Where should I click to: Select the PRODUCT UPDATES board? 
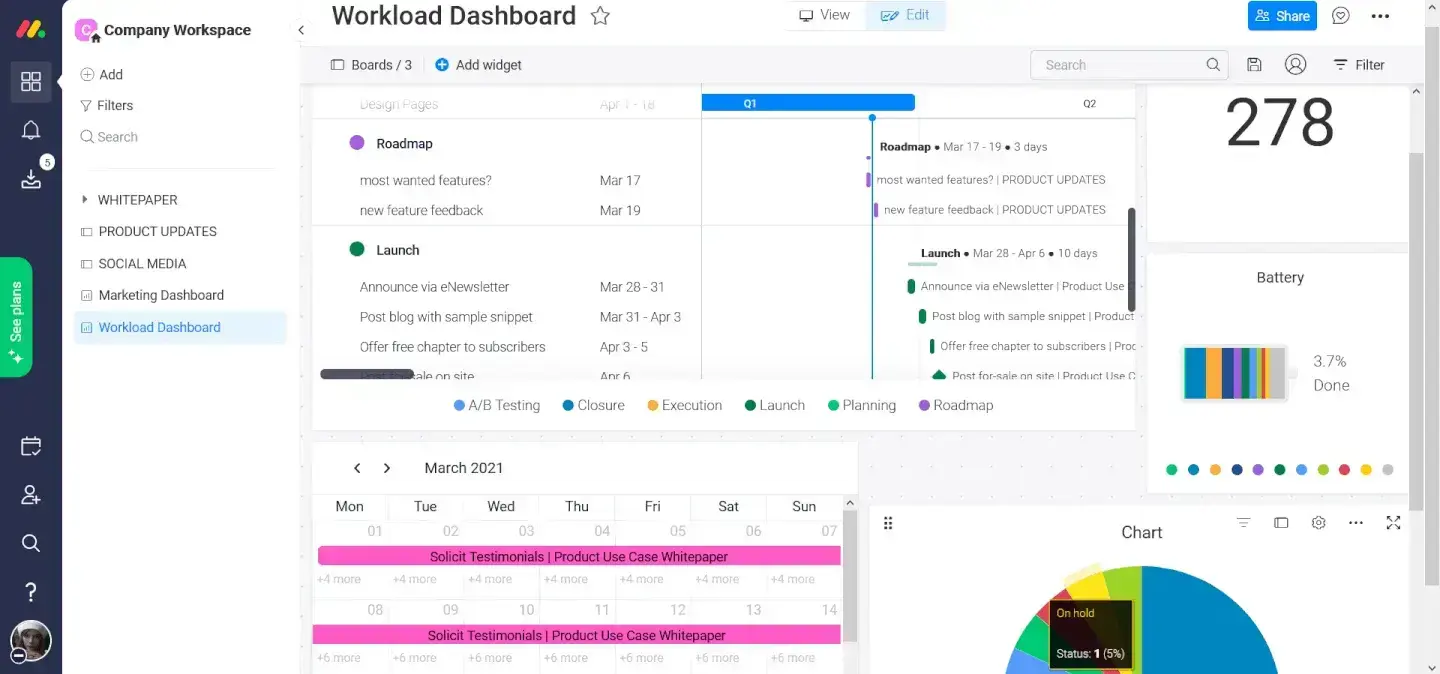click(157, 231)
